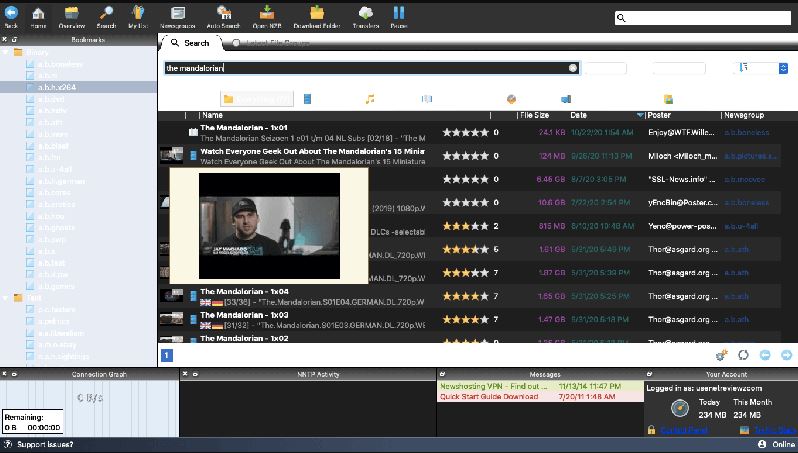
Task: Sort by the Date column header
Action: click(x=578, y=116)
